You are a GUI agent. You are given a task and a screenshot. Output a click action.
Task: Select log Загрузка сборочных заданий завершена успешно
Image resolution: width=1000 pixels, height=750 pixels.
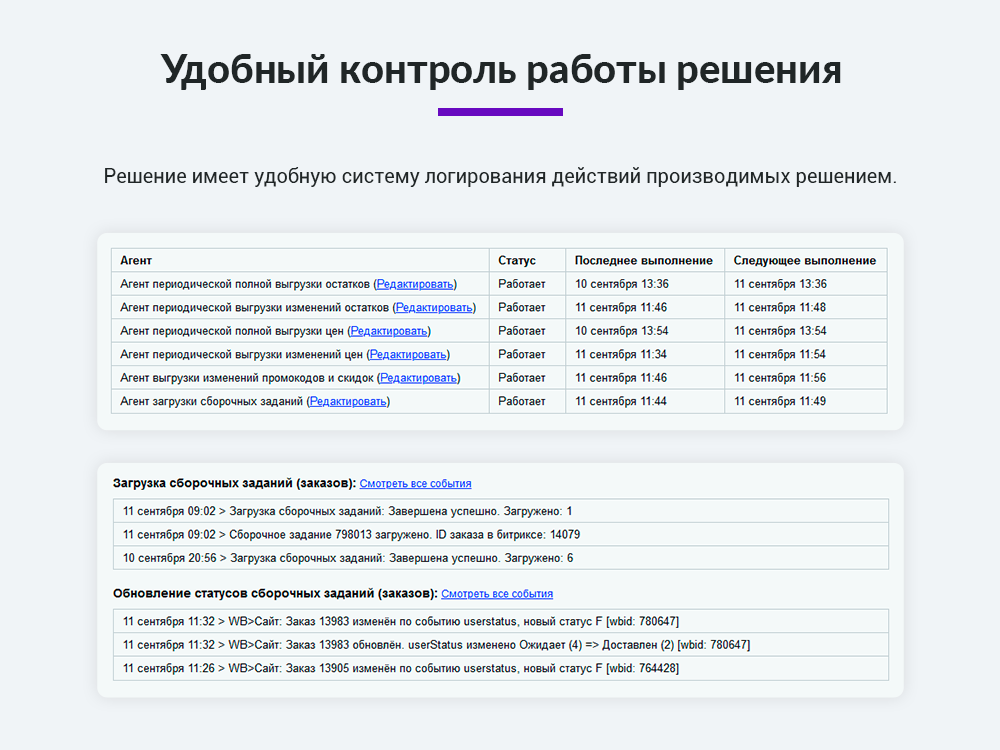[x=500, y=510]
